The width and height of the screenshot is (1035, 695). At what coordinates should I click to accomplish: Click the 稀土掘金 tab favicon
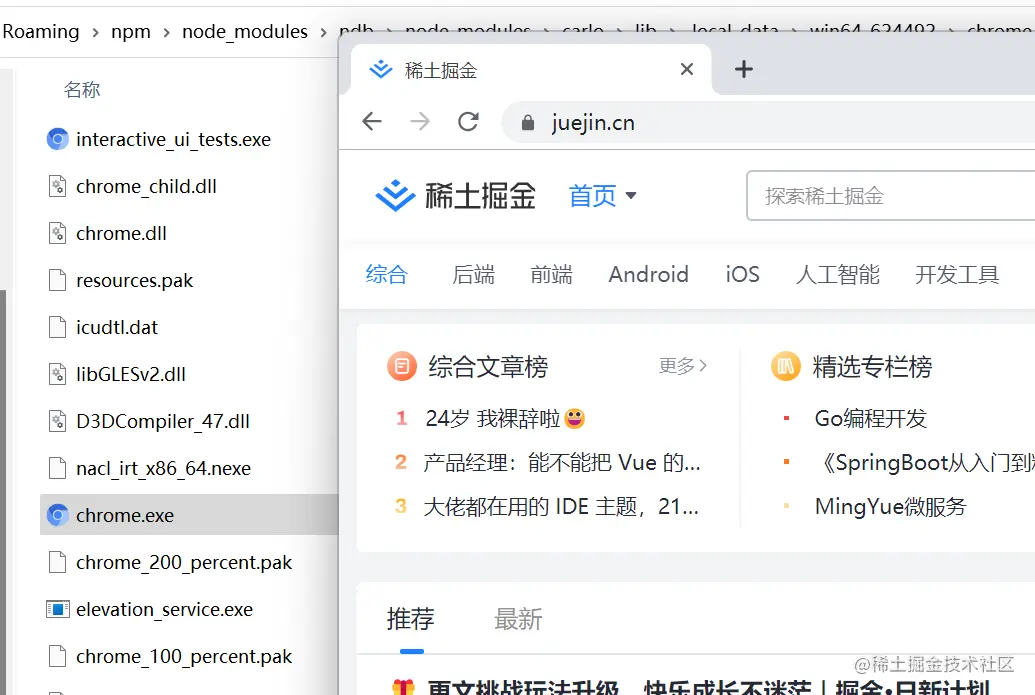pyautogui.click(x=381, y=69)
